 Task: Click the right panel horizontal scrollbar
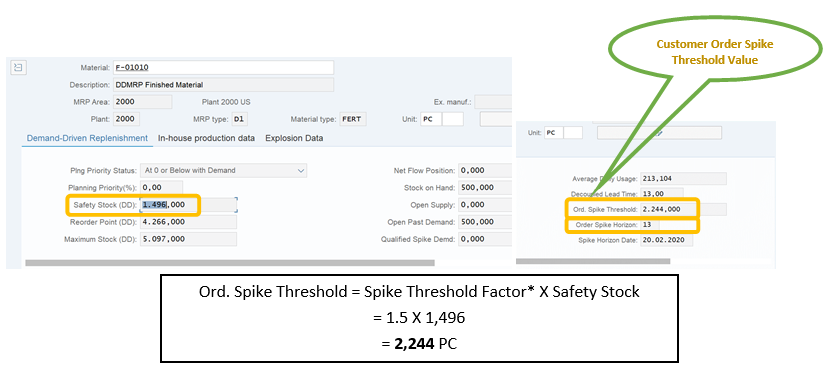click(593, 261)
